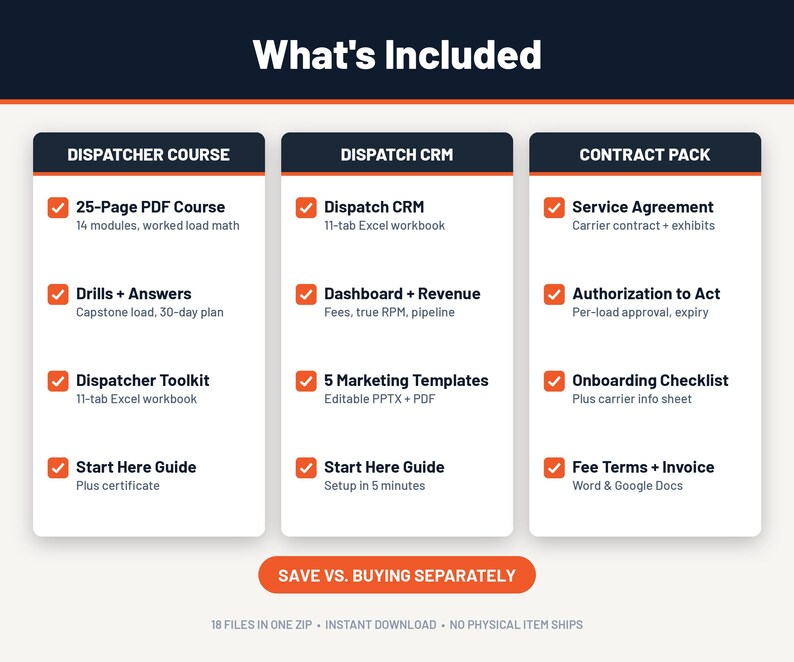This screenshot has width=794, height=662.
Task: Click the What's Included heading
Action: click(397, 54)
